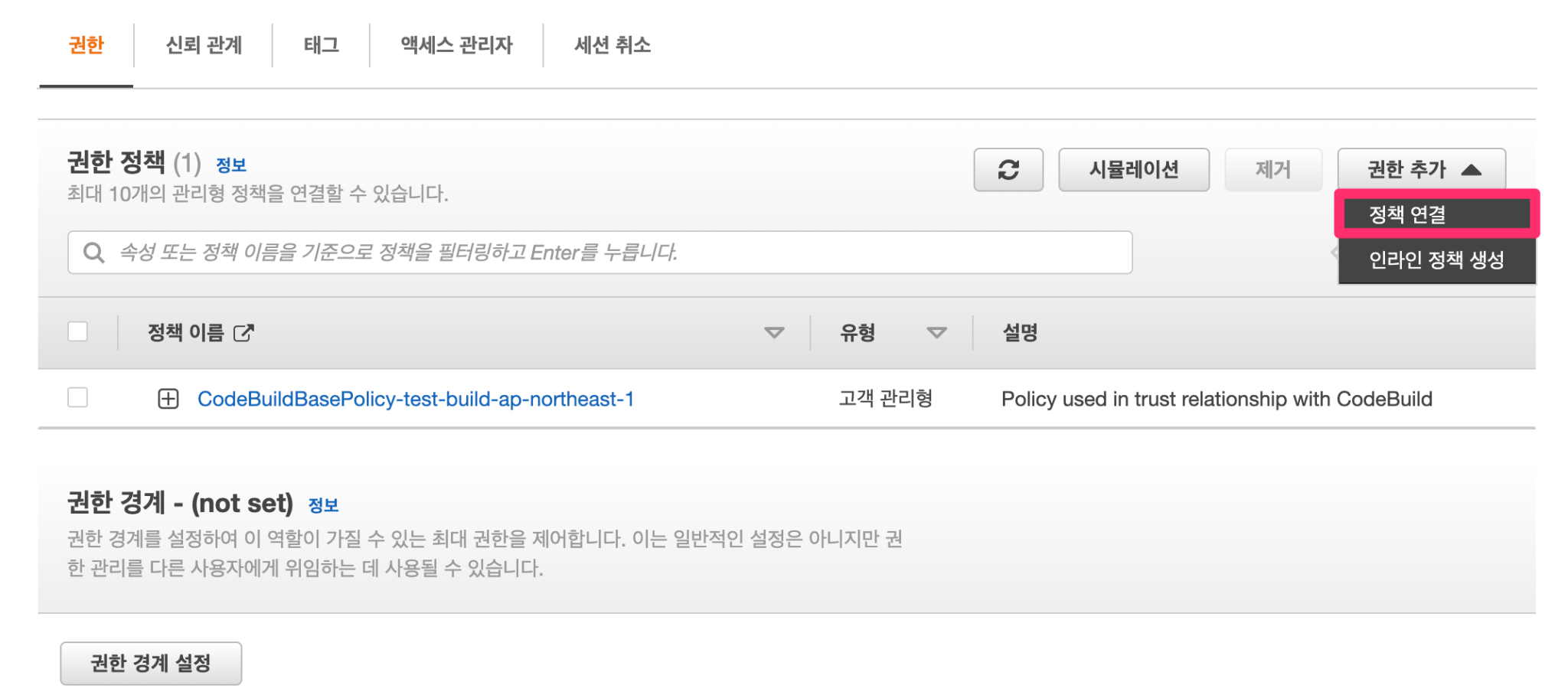The height and width of the screenshot is (695, 1568).
Task: Open the CodeBuildBasePolicy-test-build-ap-northeast-1 link
Action: tap(416, 399)
